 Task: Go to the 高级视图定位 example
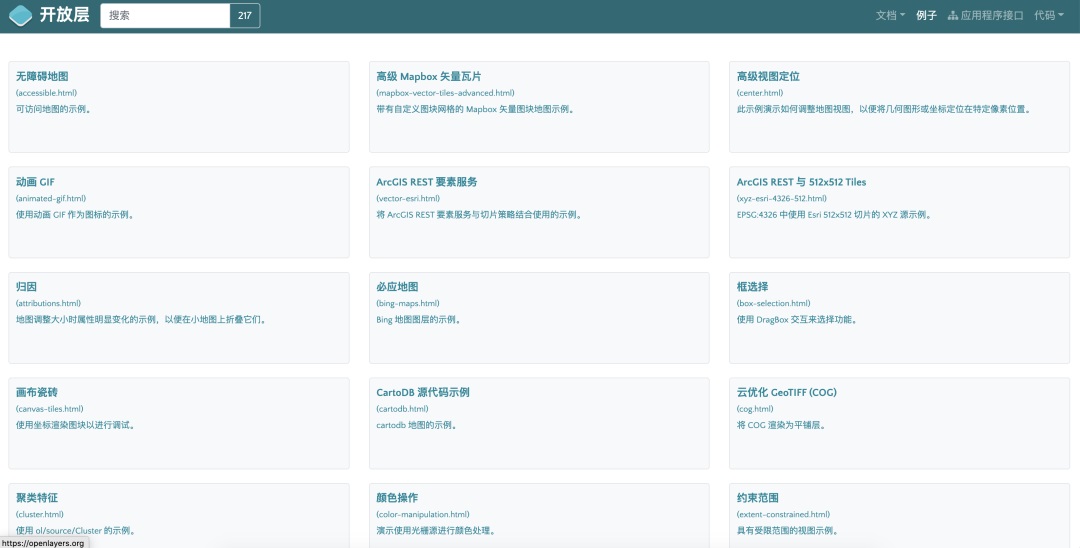[x=768, y=76]
